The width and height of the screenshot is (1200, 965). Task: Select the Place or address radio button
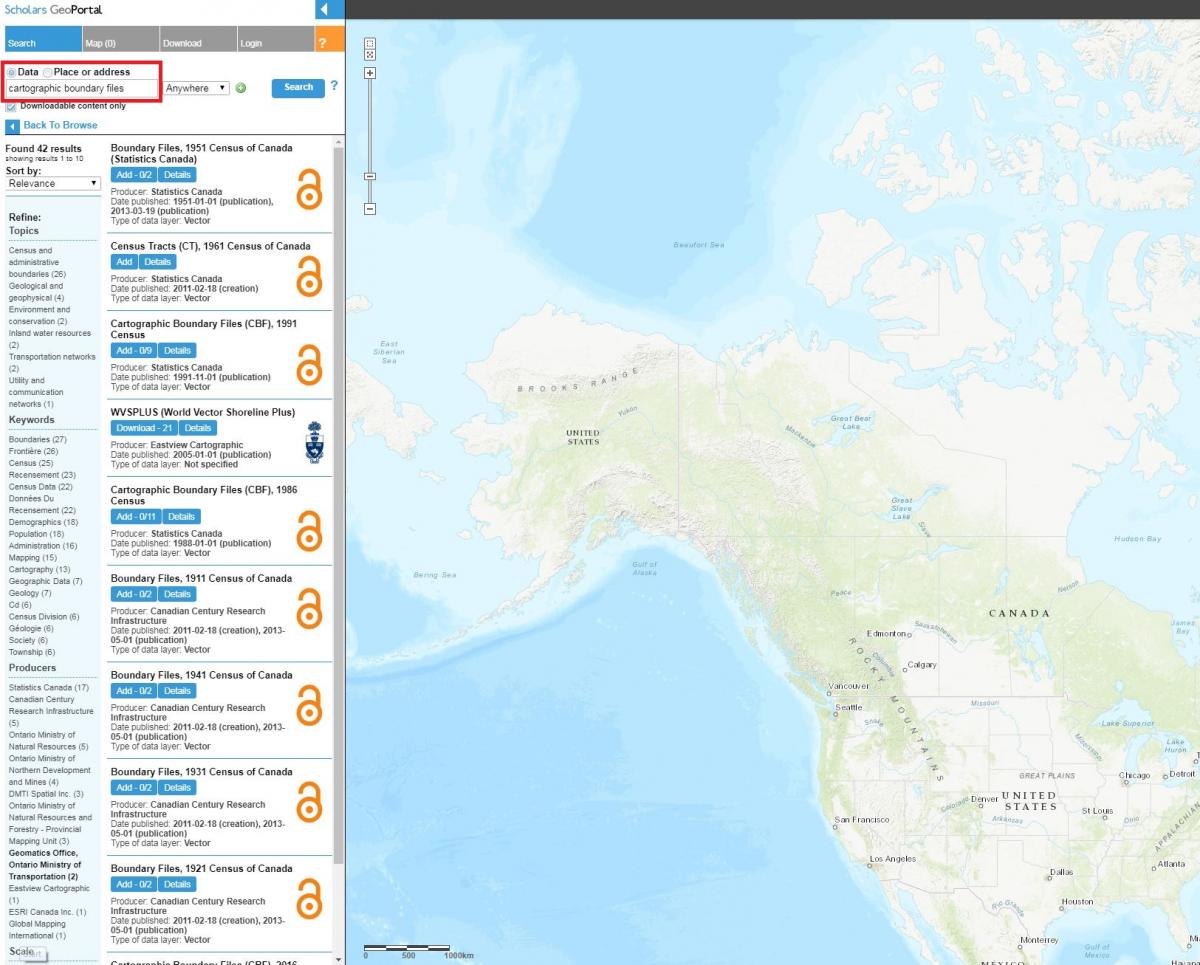point(48,73)
